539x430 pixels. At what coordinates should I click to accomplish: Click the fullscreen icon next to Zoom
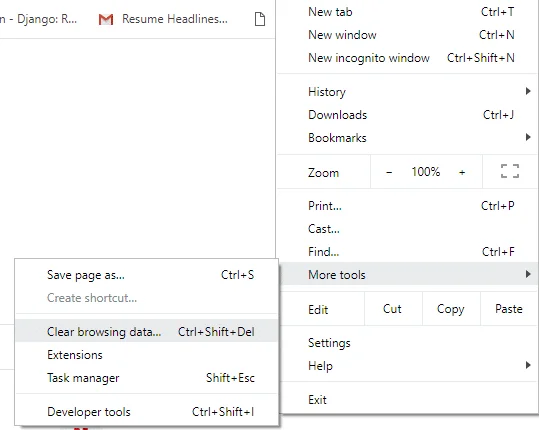point(510,171)
